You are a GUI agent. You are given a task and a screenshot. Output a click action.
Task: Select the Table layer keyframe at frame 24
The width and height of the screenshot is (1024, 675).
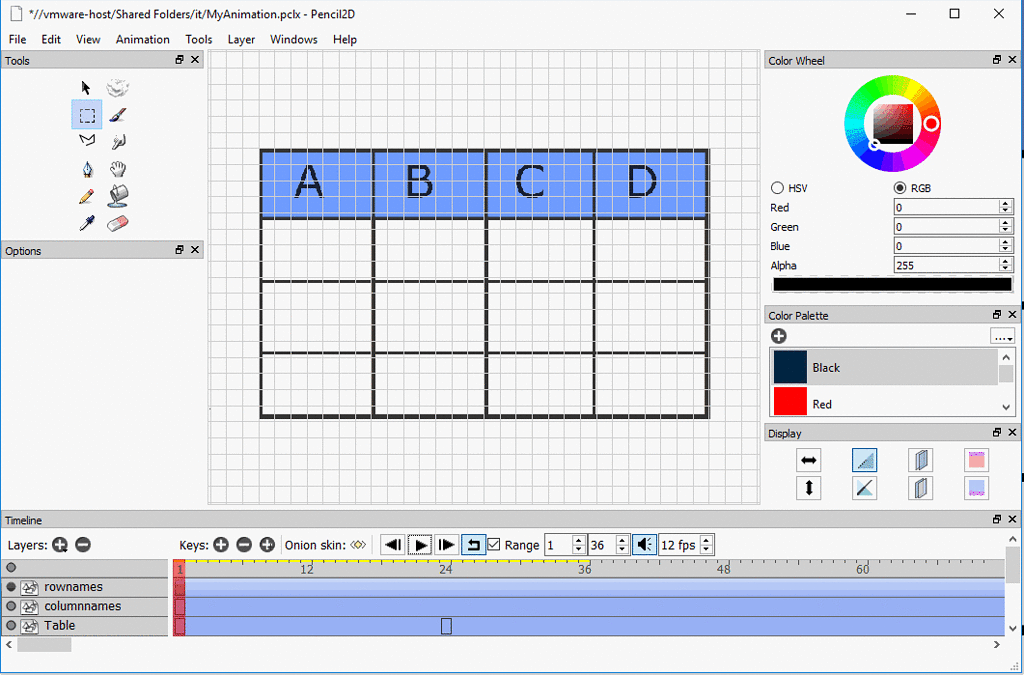(447, 626)
